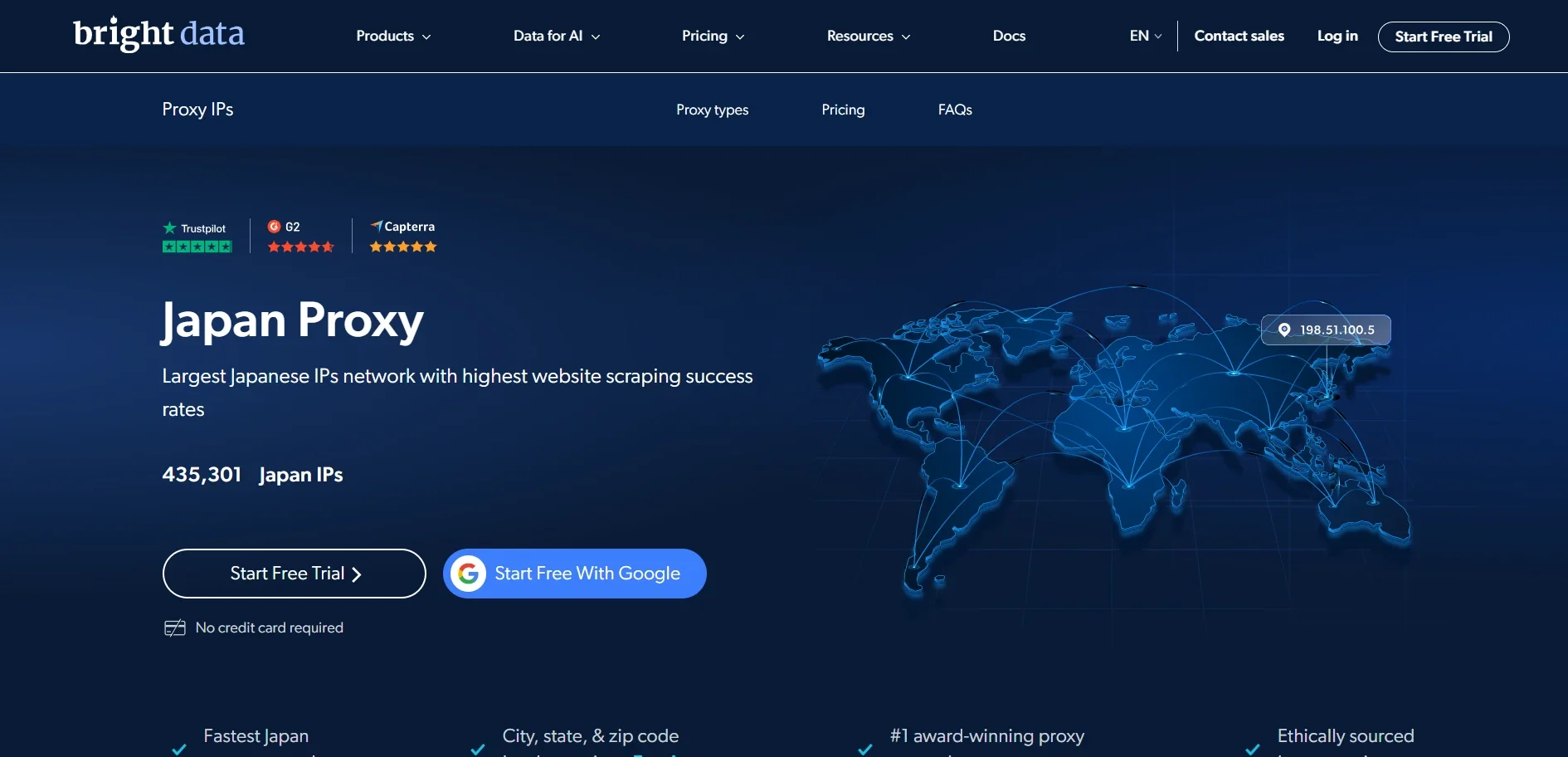The width and height of the screenshot is (1568, 757).
Task: Expand the Products dropdown menu
Action: pos(393,36)
